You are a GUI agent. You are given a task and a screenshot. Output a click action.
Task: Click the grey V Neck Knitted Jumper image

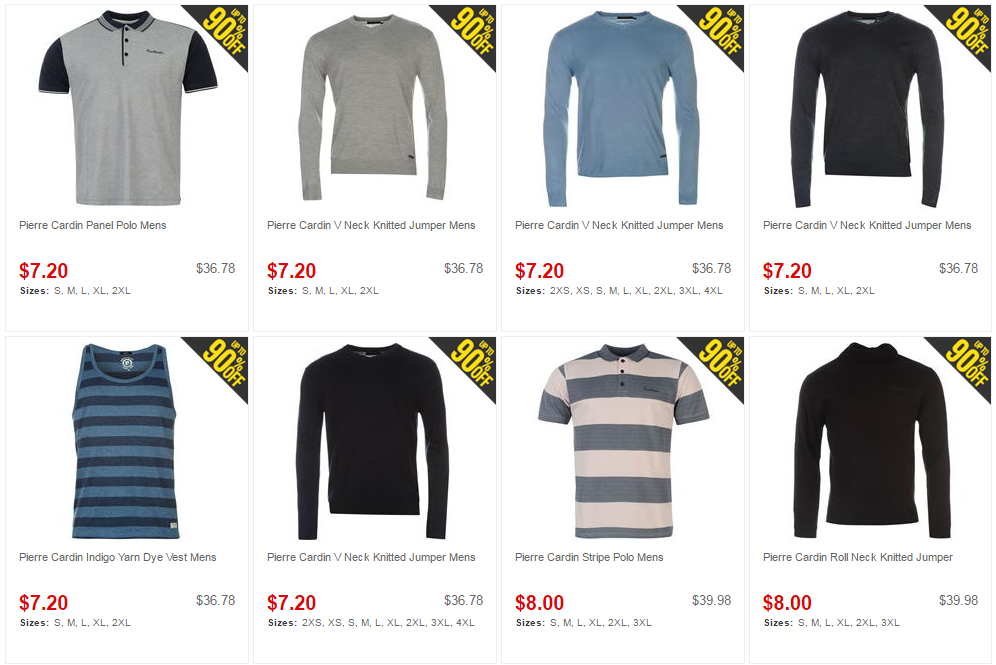373,106
